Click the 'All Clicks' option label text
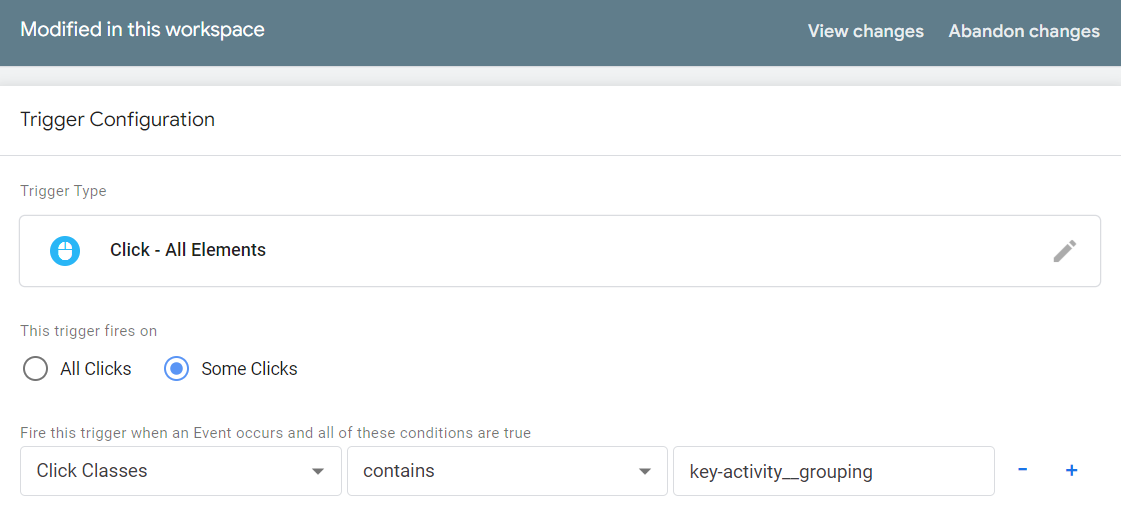 95,369
